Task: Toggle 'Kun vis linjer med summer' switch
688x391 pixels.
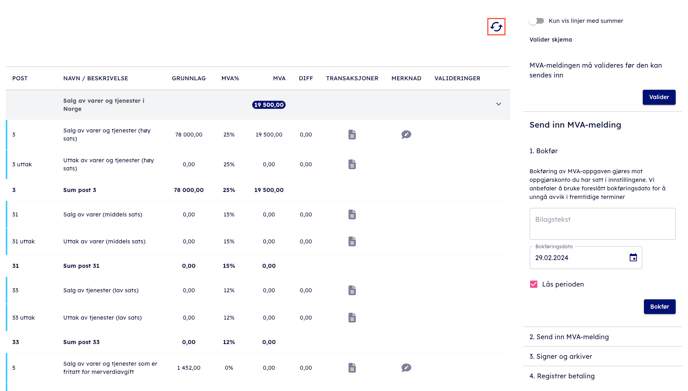Action: 536,21
